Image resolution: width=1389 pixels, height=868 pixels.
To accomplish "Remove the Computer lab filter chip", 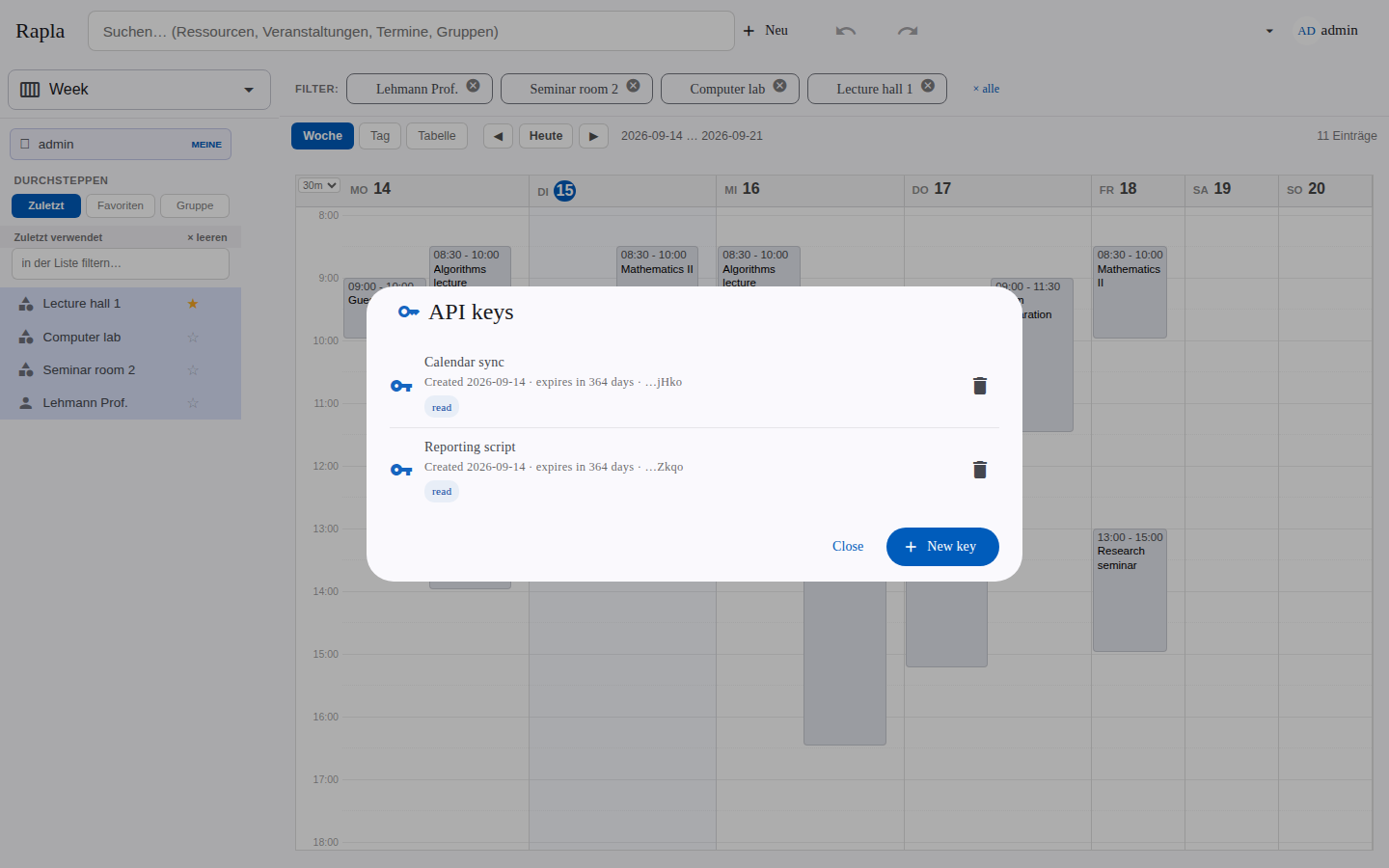I will (779, 86).
